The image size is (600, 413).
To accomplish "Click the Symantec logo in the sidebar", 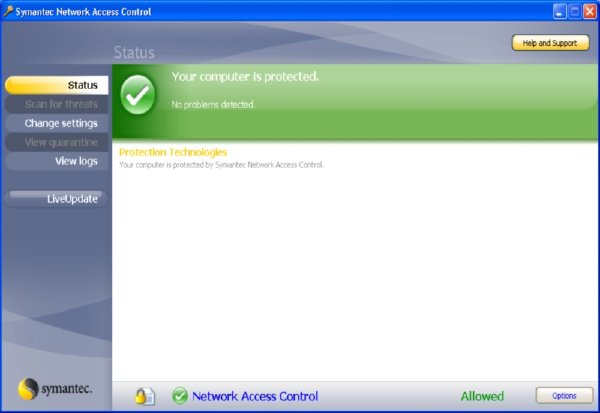I will pos(55,389).
